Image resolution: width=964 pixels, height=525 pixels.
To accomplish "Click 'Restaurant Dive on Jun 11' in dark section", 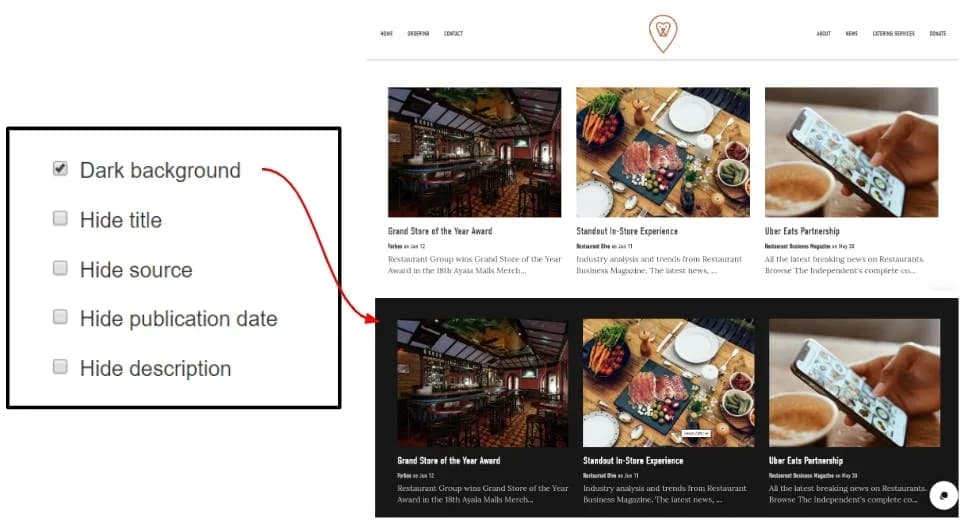I will pos(610,475).
